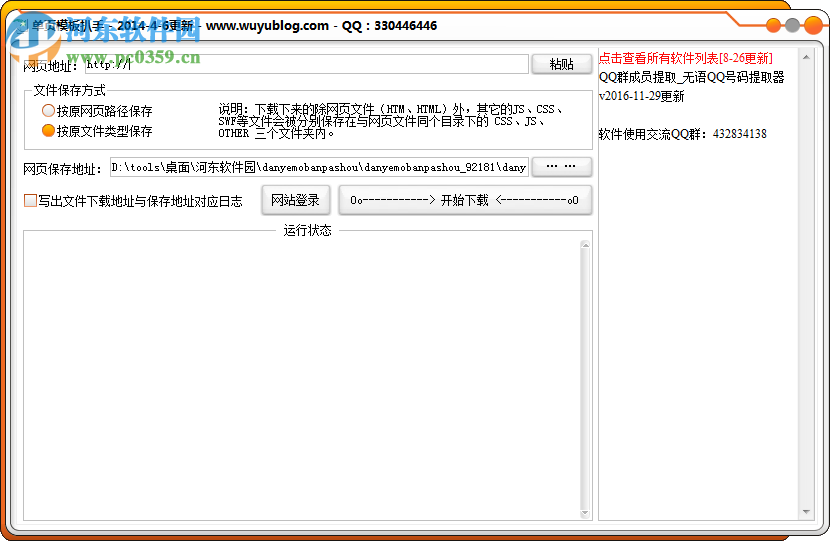Open red link 点击查看所有软件列表
Image resolution: width=830 pixels, height=541 pixels.
[685, 58]
